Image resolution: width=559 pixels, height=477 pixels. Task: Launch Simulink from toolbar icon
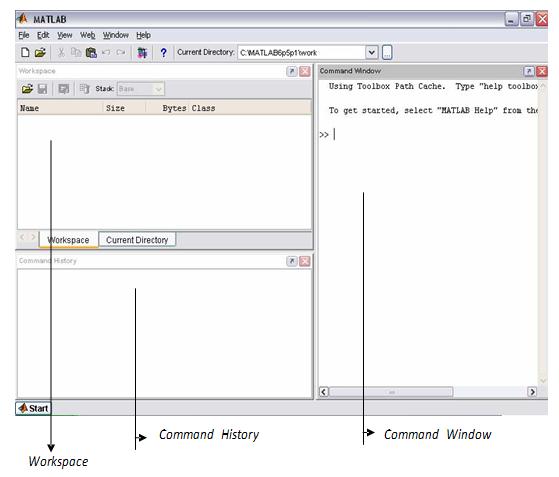point(142,53)
